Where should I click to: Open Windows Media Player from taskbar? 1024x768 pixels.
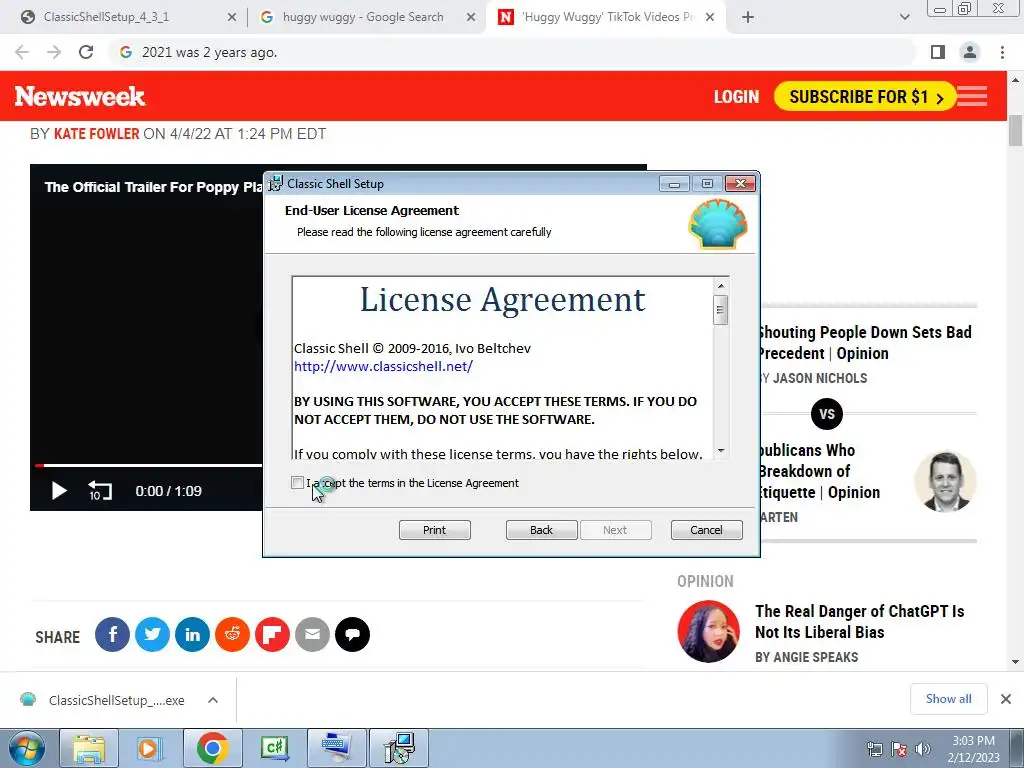149,748
